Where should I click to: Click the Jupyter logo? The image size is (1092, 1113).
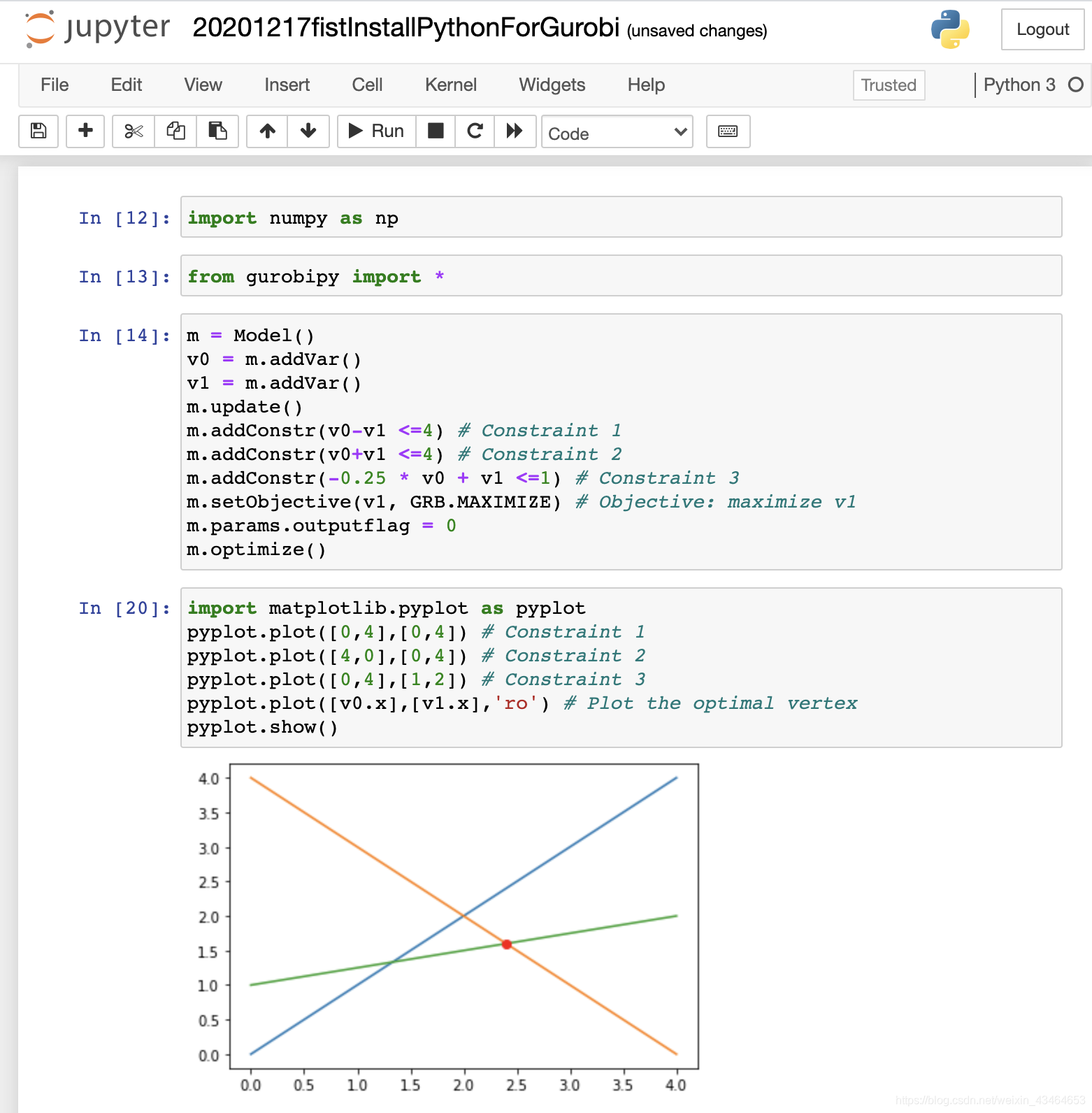pyautogui.click(x=98, y=29)
